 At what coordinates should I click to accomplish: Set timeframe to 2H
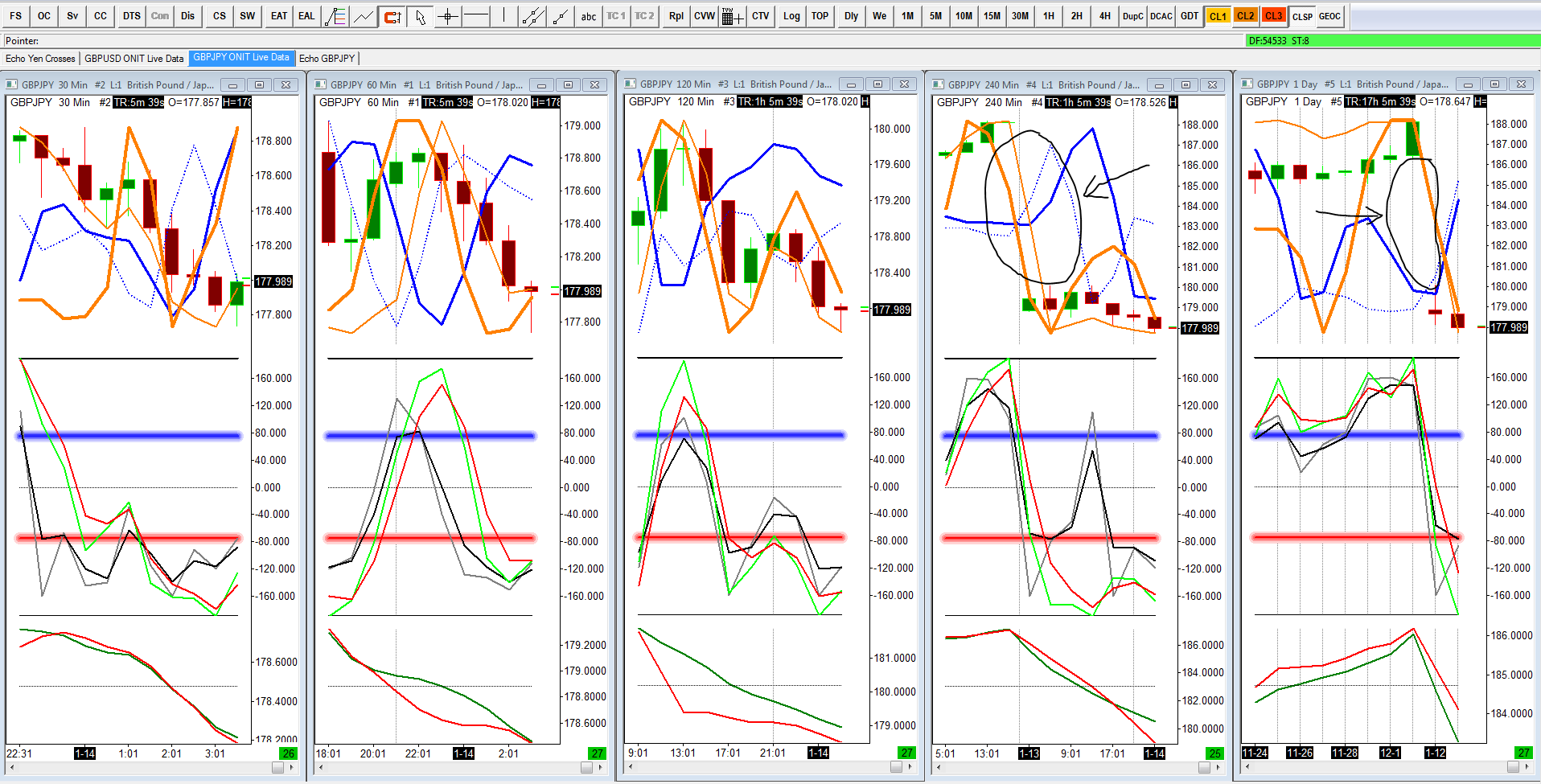(1077, 16)
